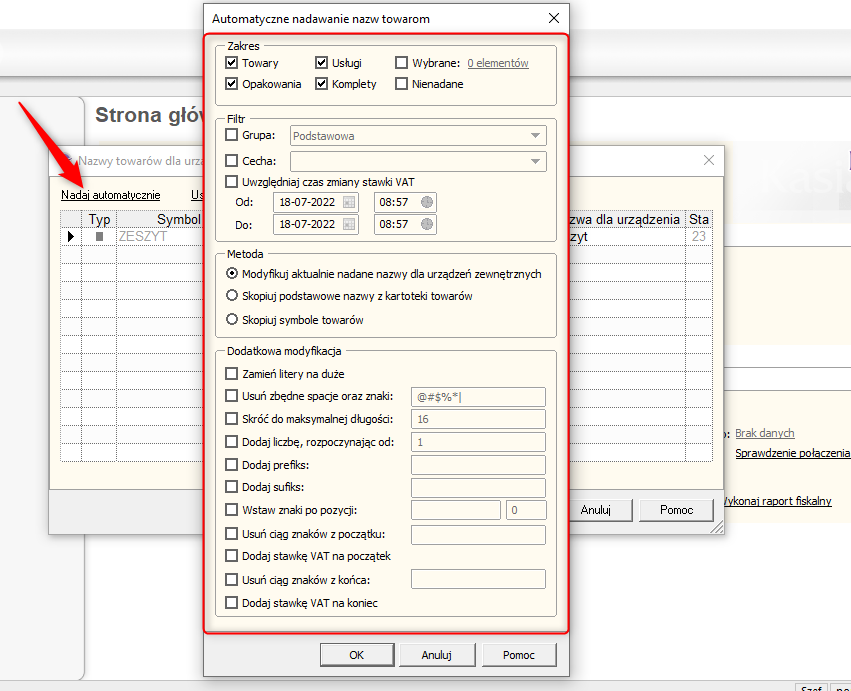Open calendar picker for the Do date
The width and height of the screenshot is (851, 691).
[x=349, y=225]
